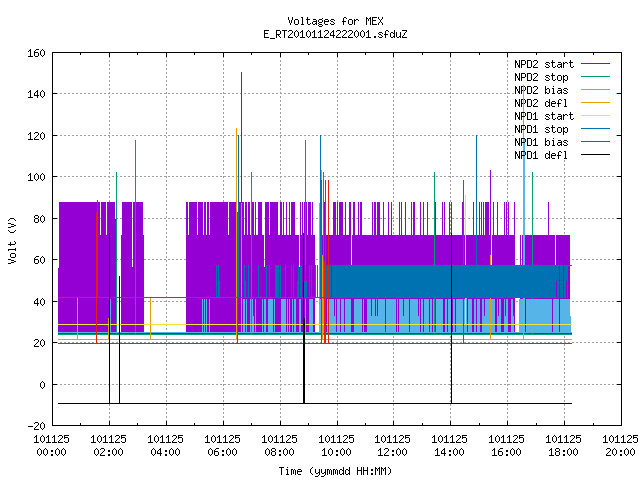Click the 12:00 time axis tick label

393,452
